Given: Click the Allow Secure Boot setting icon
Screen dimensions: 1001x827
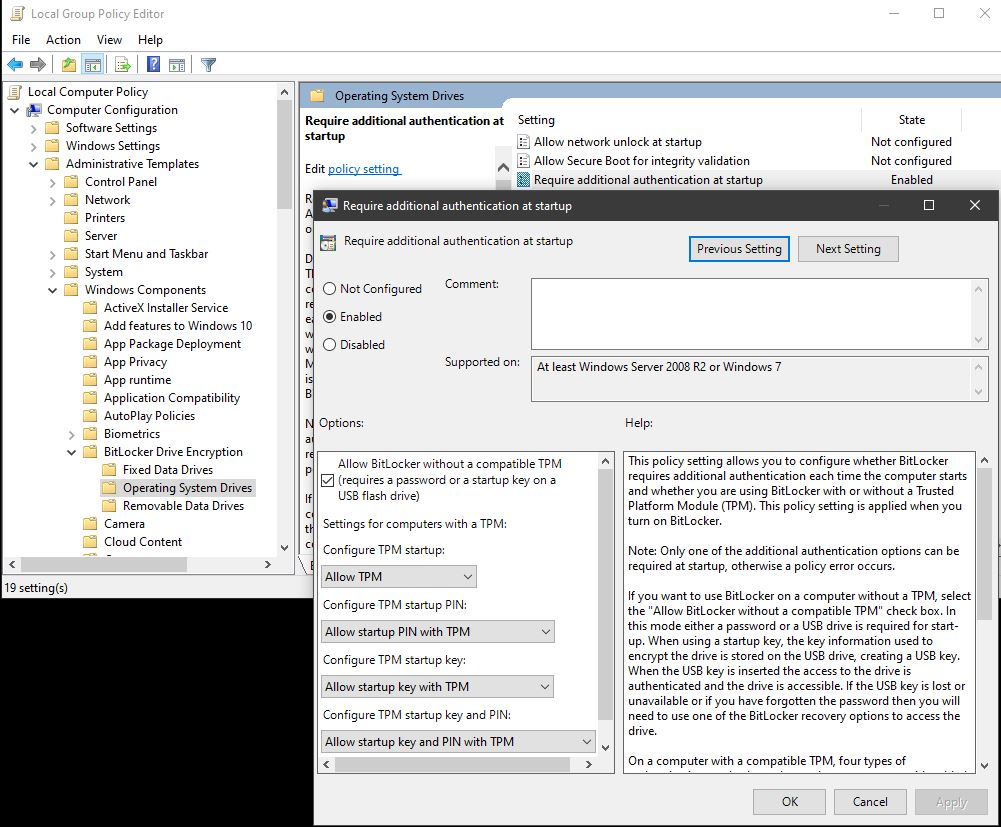Looking at the screenshot, I should [x=523, y=161].
